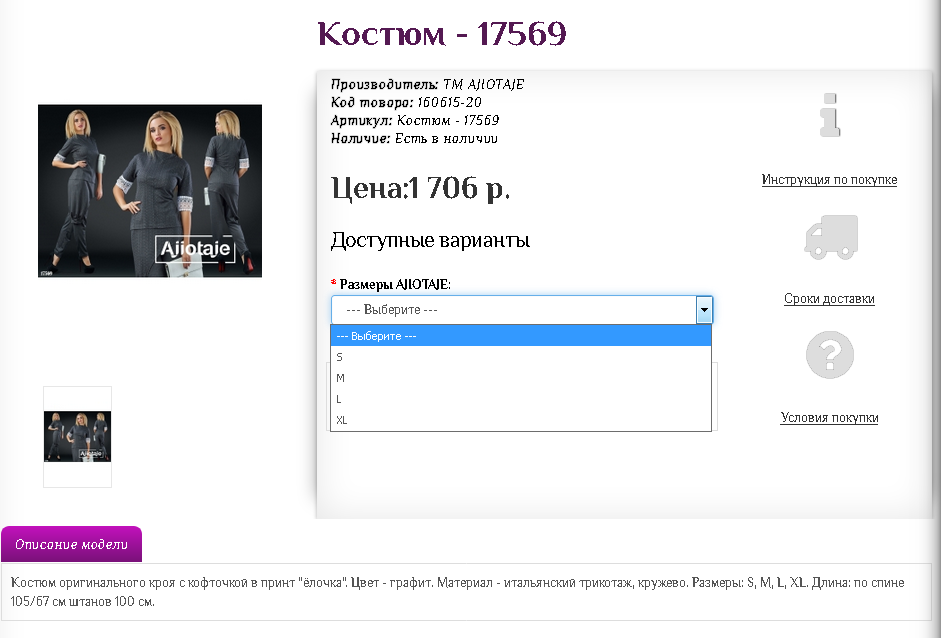Click the product description paragraph text

[457, 592]
